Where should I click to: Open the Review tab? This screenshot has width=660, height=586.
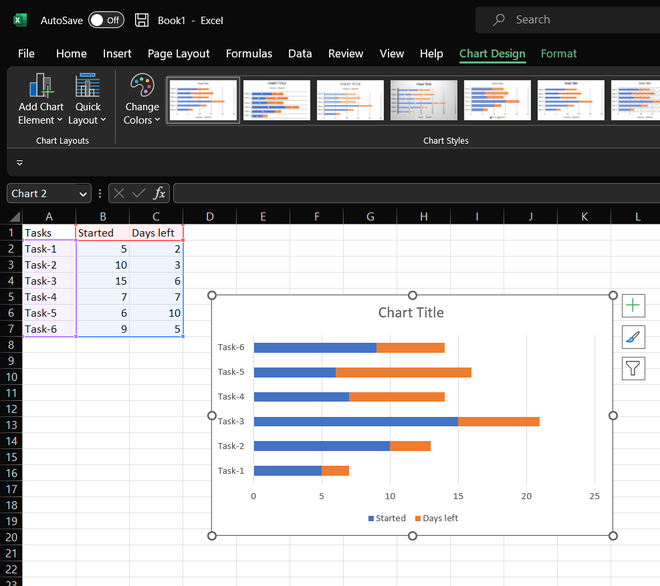[346, 53]
